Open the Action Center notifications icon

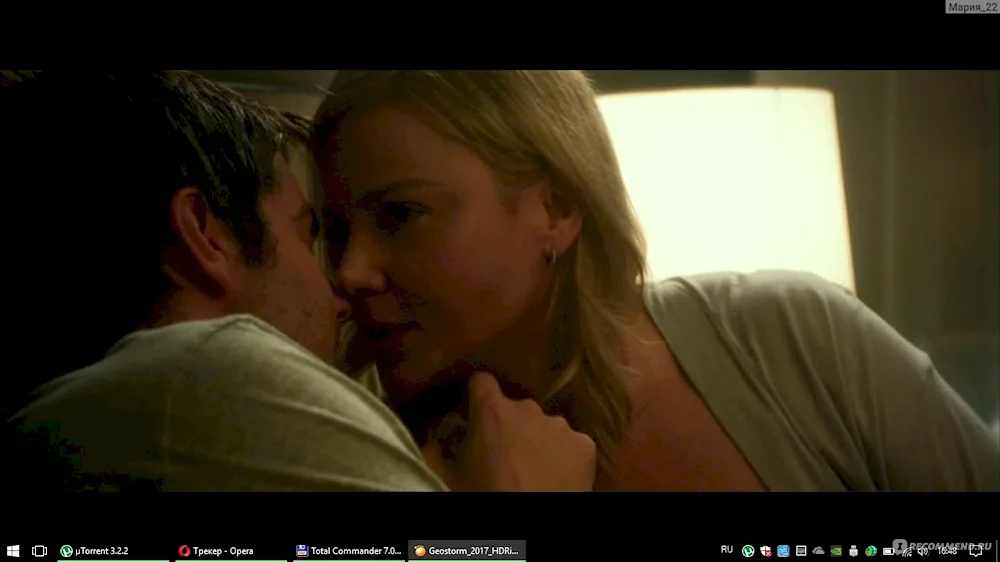tap(976, 551)
